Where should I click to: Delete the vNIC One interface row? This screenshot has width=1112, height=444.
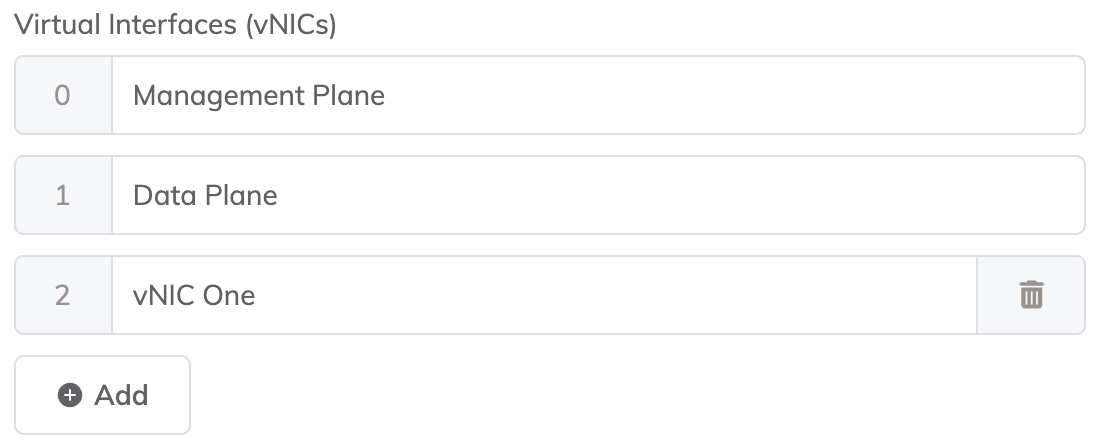[1031, 295]
